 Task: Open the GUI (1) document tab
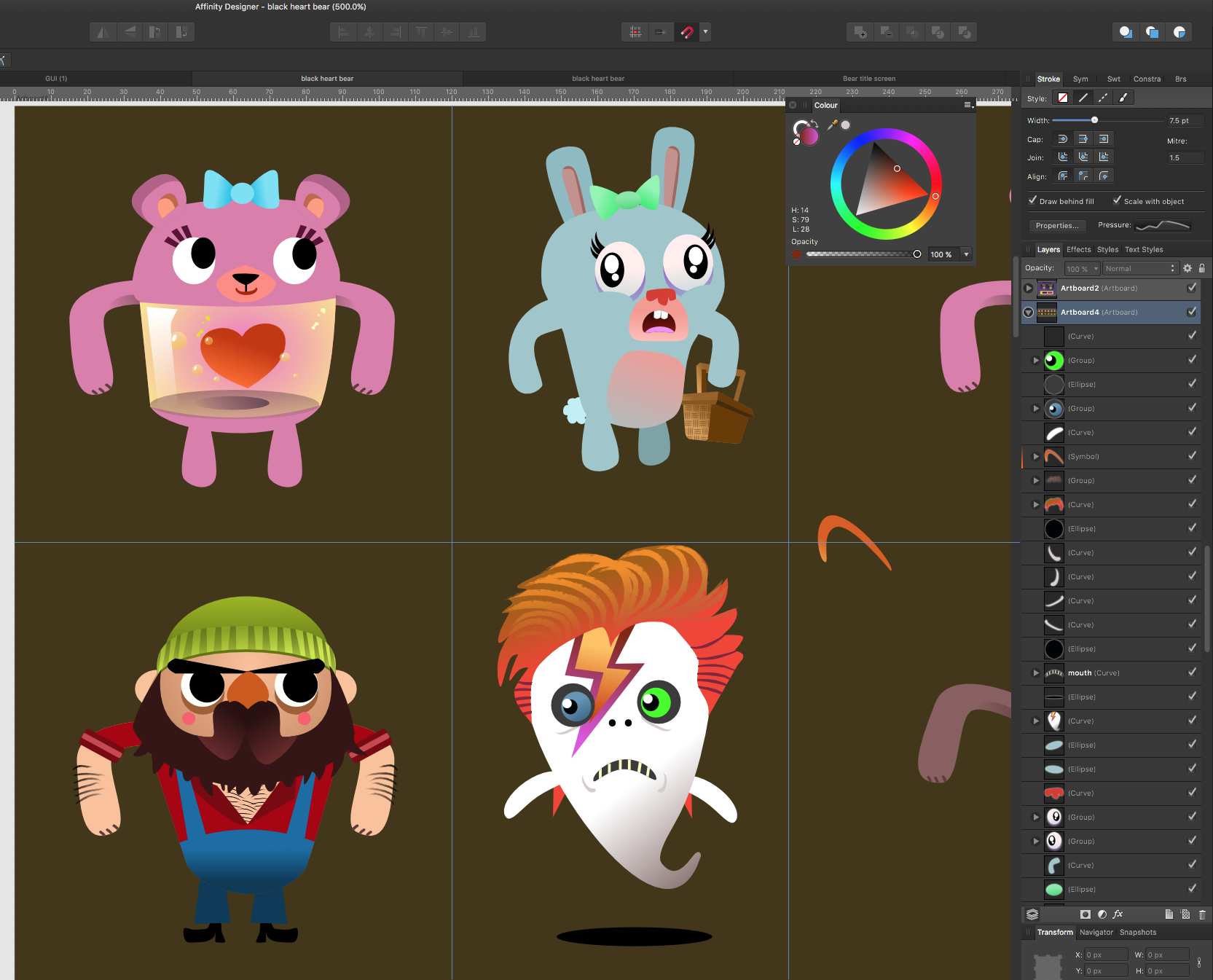point(56,79)
